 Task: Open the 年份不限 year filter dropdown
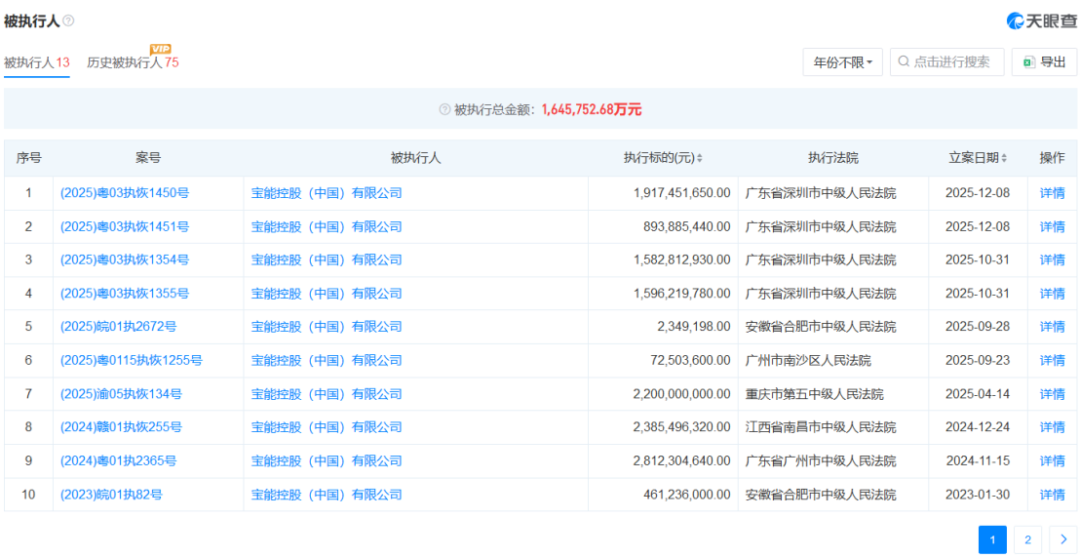[x=842, y=62]
